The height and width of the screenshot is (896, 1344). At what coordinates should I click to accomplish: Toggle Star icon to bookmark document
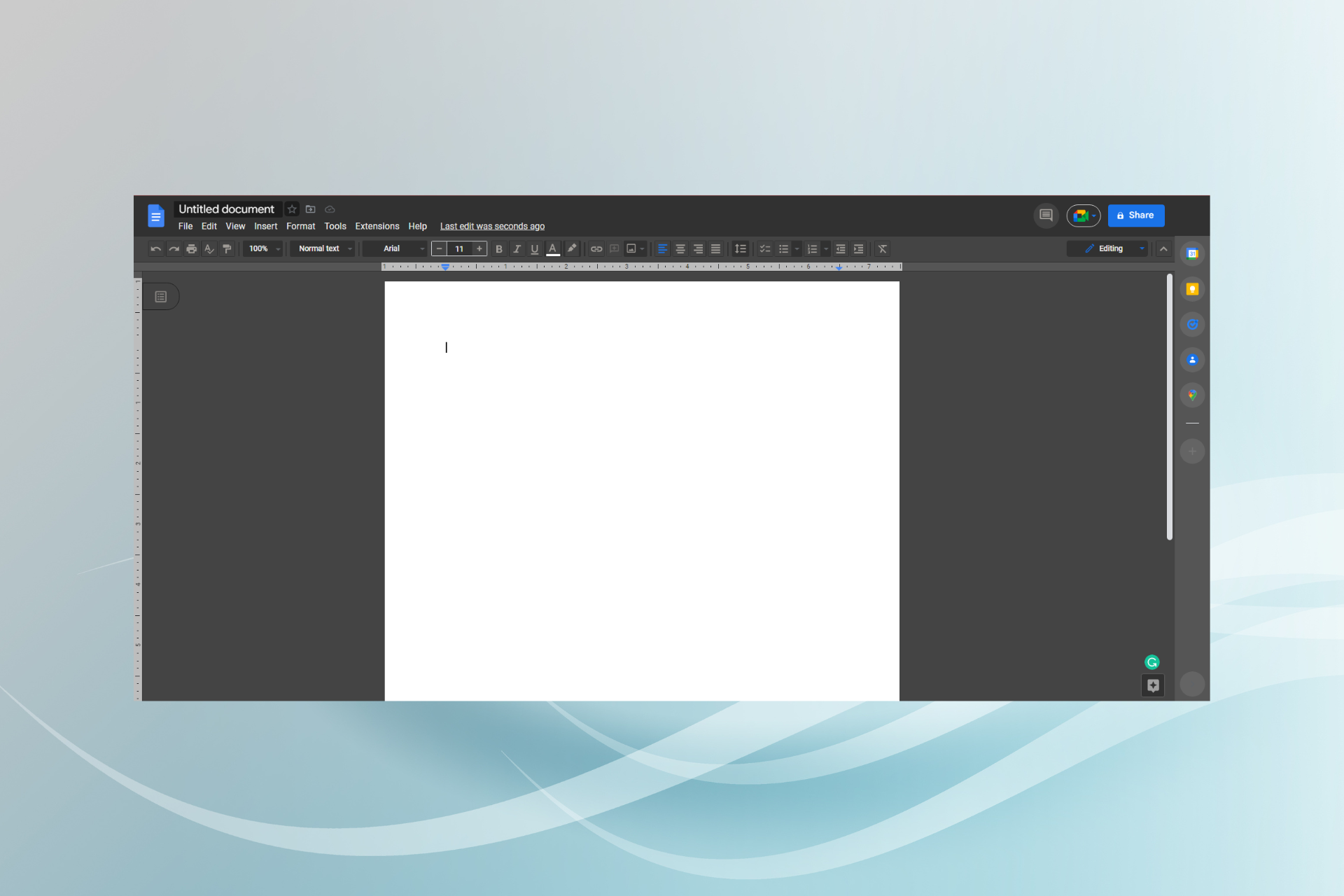(x=293, y=209)
